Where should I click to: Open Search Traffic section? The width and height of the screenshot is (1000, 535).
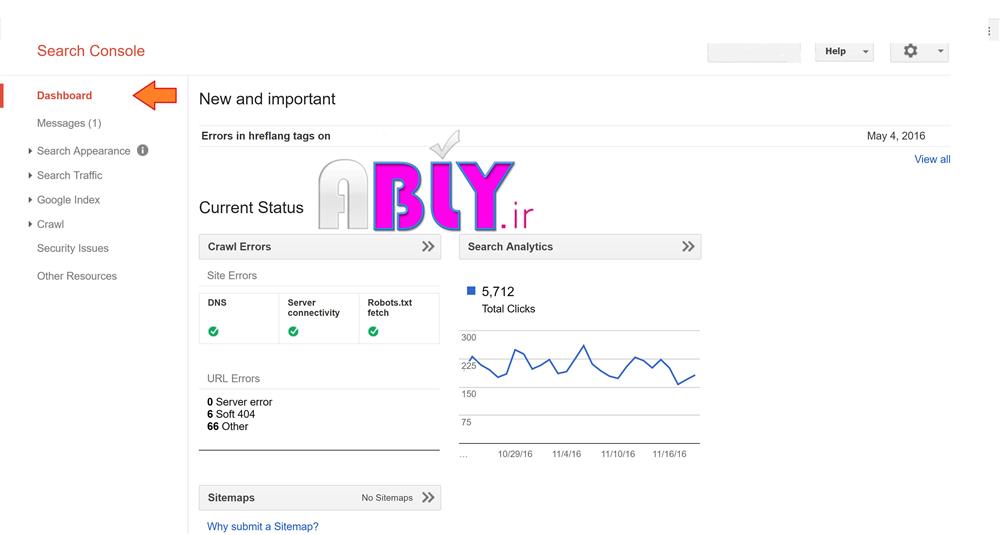[x=70, y=175]
